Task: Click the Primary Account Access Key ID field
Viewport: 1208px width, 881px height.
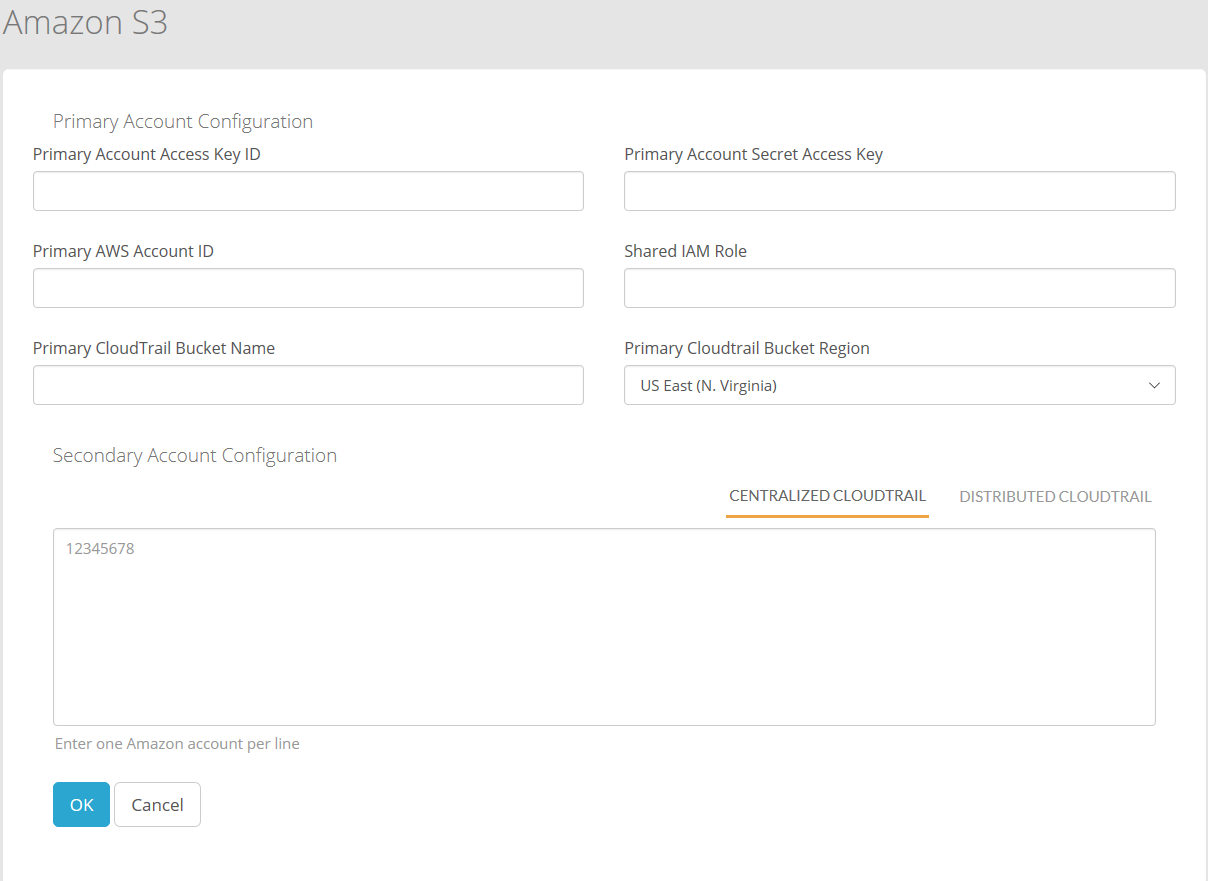Action: [x=308, y=190]
